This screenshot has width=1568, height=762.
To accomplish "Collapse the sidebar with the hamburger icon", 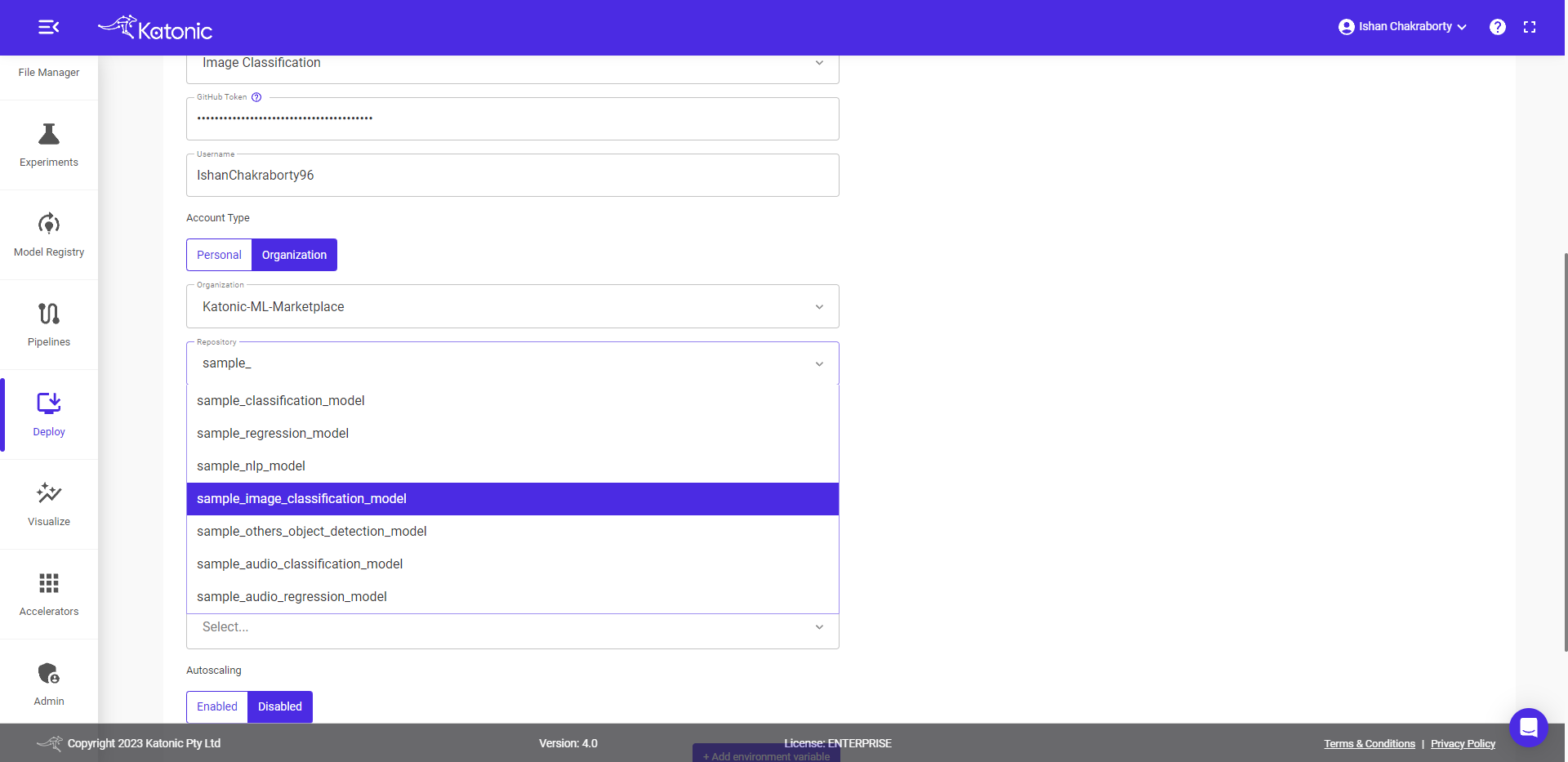I will pos(49,27).
